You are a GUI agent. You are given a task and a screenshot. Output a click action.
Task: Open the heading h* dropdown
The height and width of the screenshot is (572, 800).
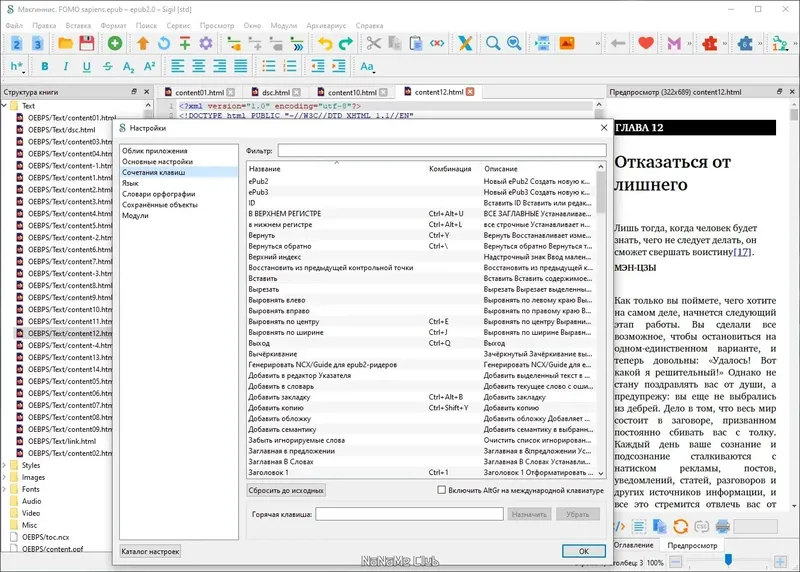[16, 66]
